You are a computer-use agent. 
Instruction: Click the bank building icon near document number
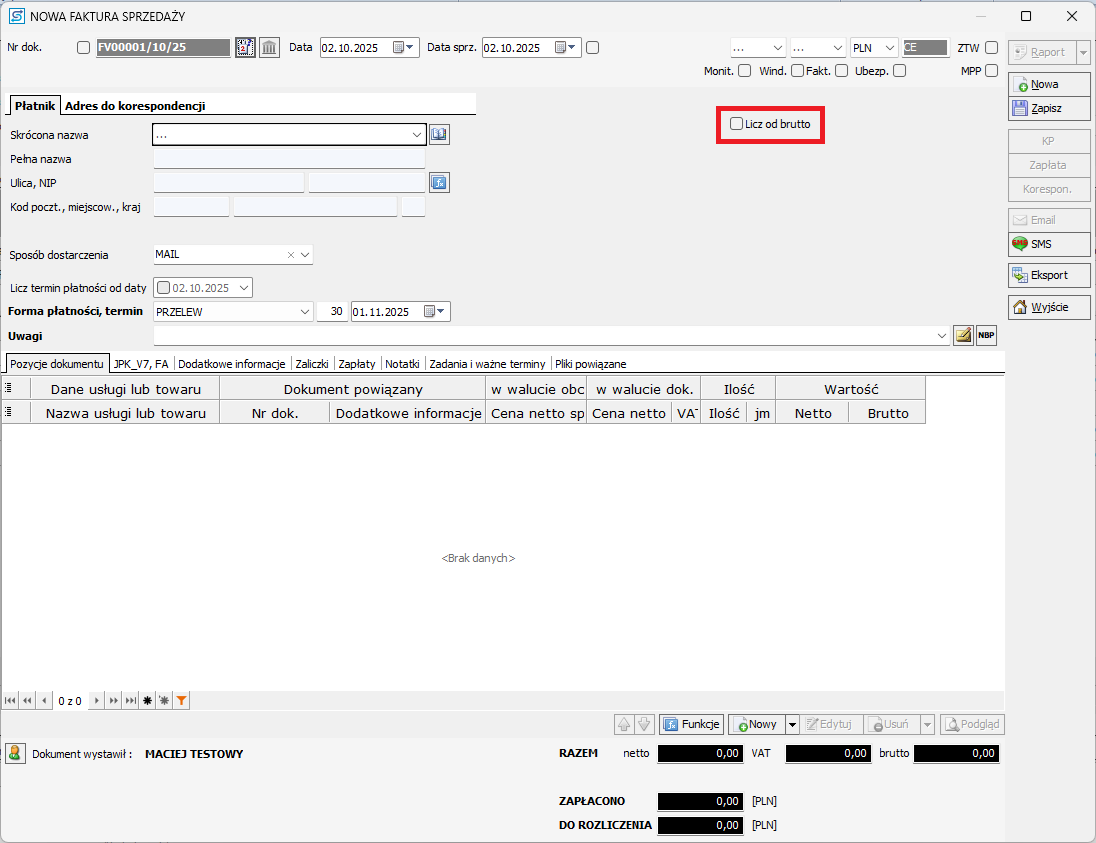click(269, 48)
